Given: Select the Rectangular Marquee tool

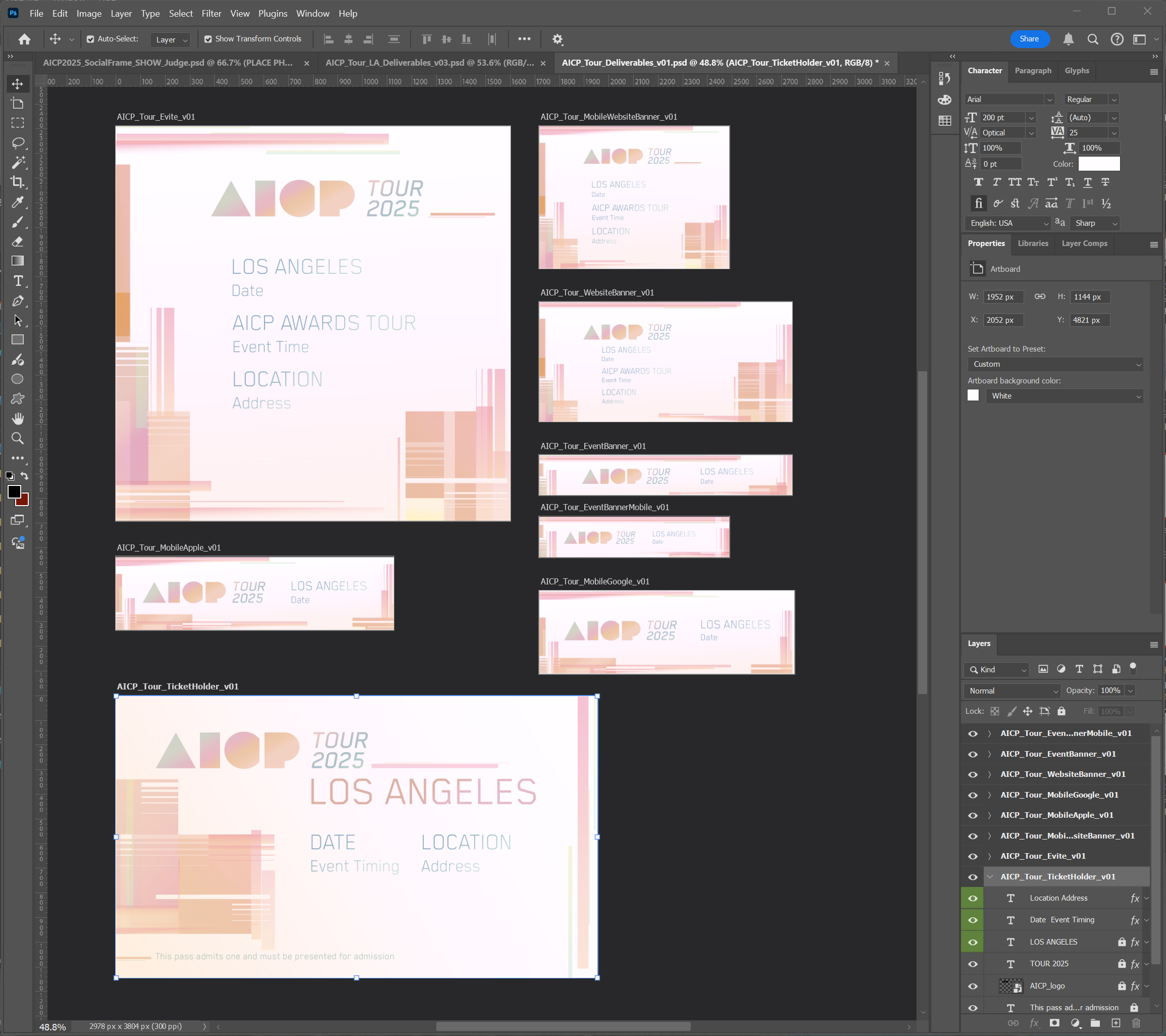Looking at the screenshot, I should 18,123.
